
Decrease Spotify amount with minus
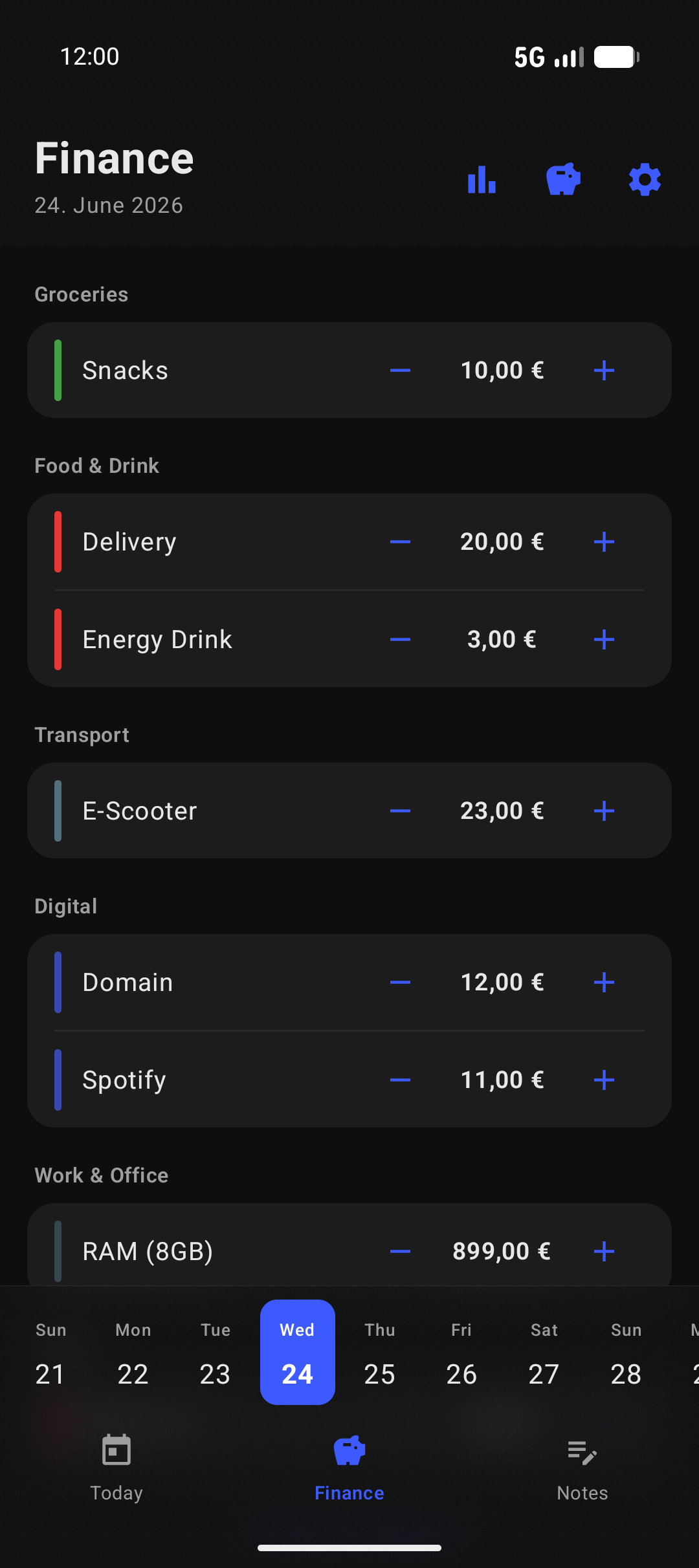(x=400, y=1080)
